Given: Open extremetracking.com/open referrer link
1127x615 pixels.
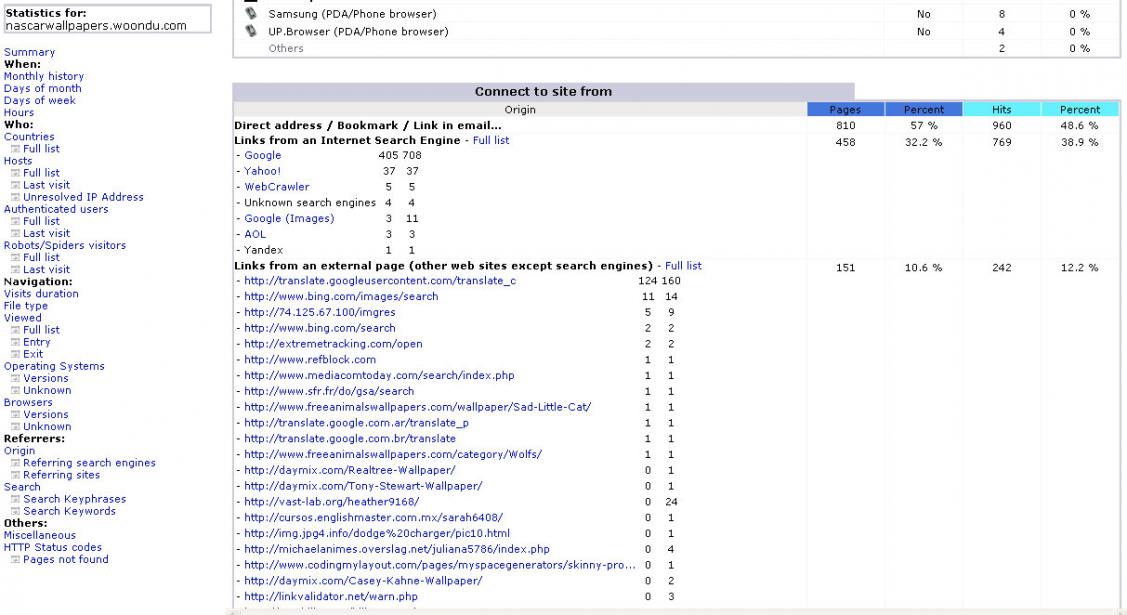Looking at the screenshot, I should point(334,344).
